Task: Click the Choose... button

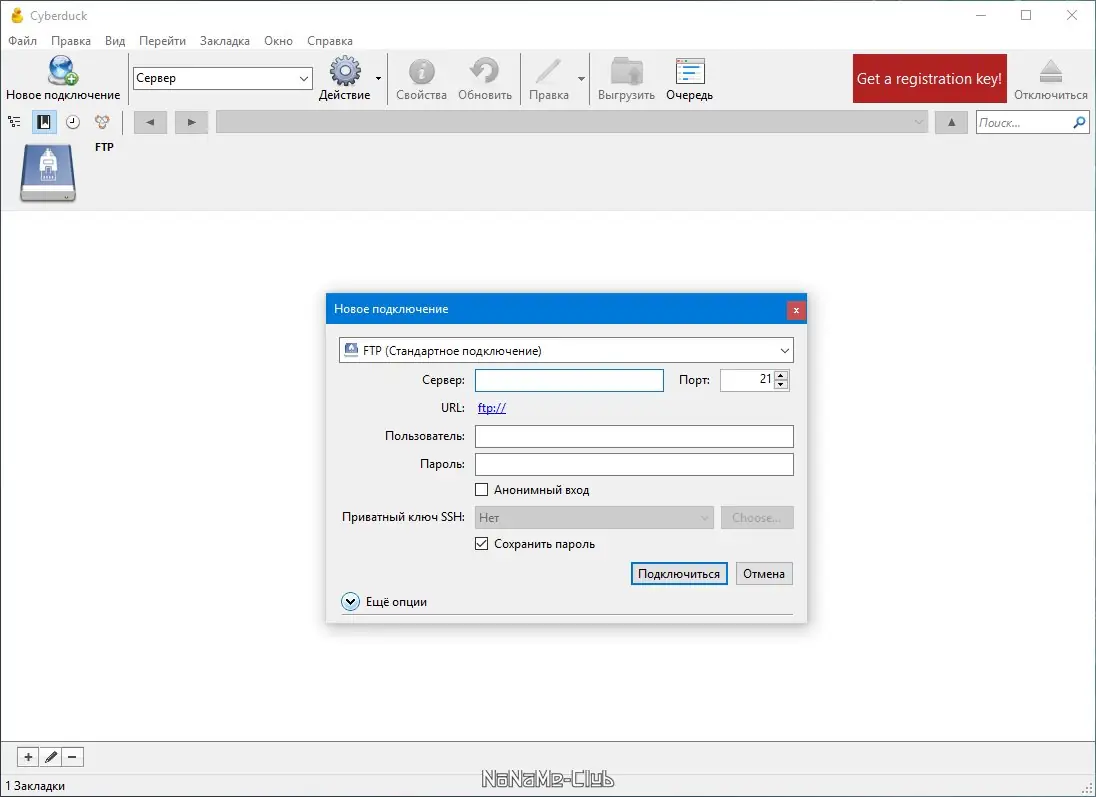Action: (757, 517)
